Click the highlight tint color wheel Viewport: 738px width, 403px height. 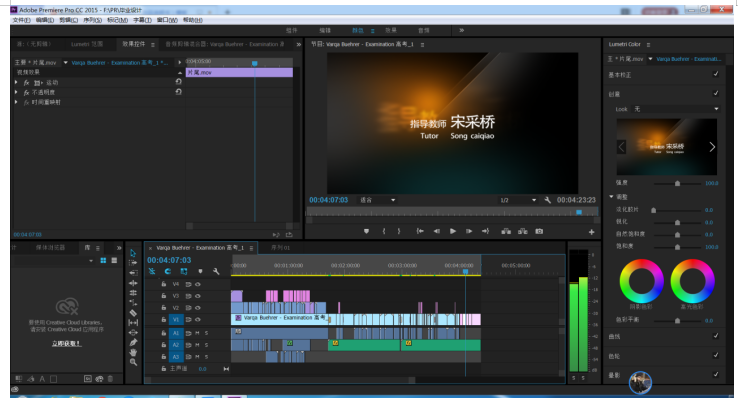click(x=692, y=281)
